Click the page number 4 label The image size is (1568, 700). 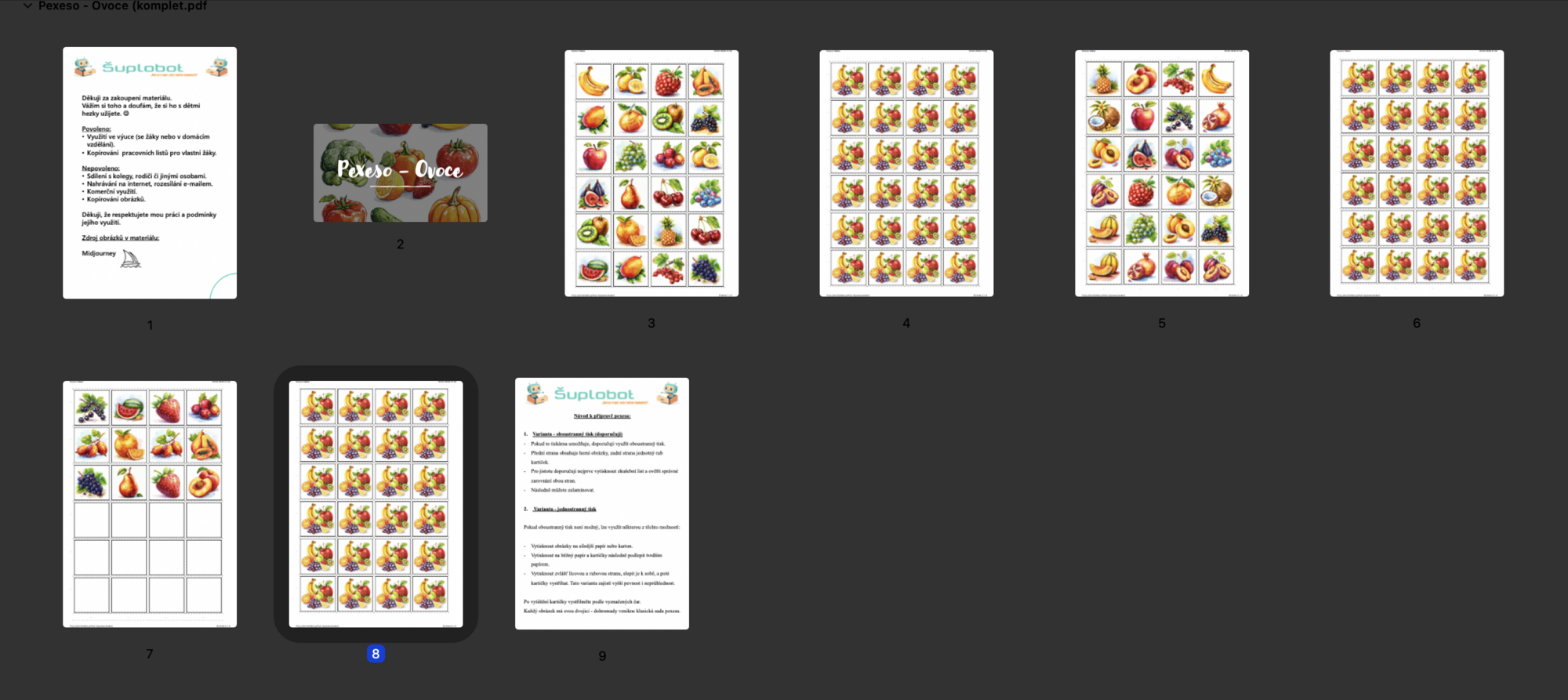coord(906,323)
